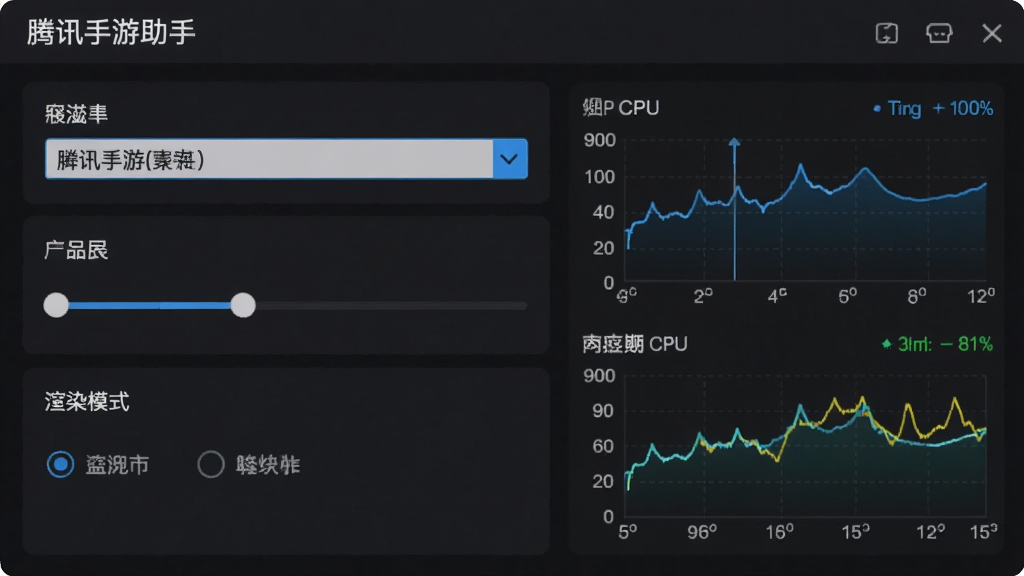
Task: Click the 模式 section heading
Action: [x=87, y=402]
